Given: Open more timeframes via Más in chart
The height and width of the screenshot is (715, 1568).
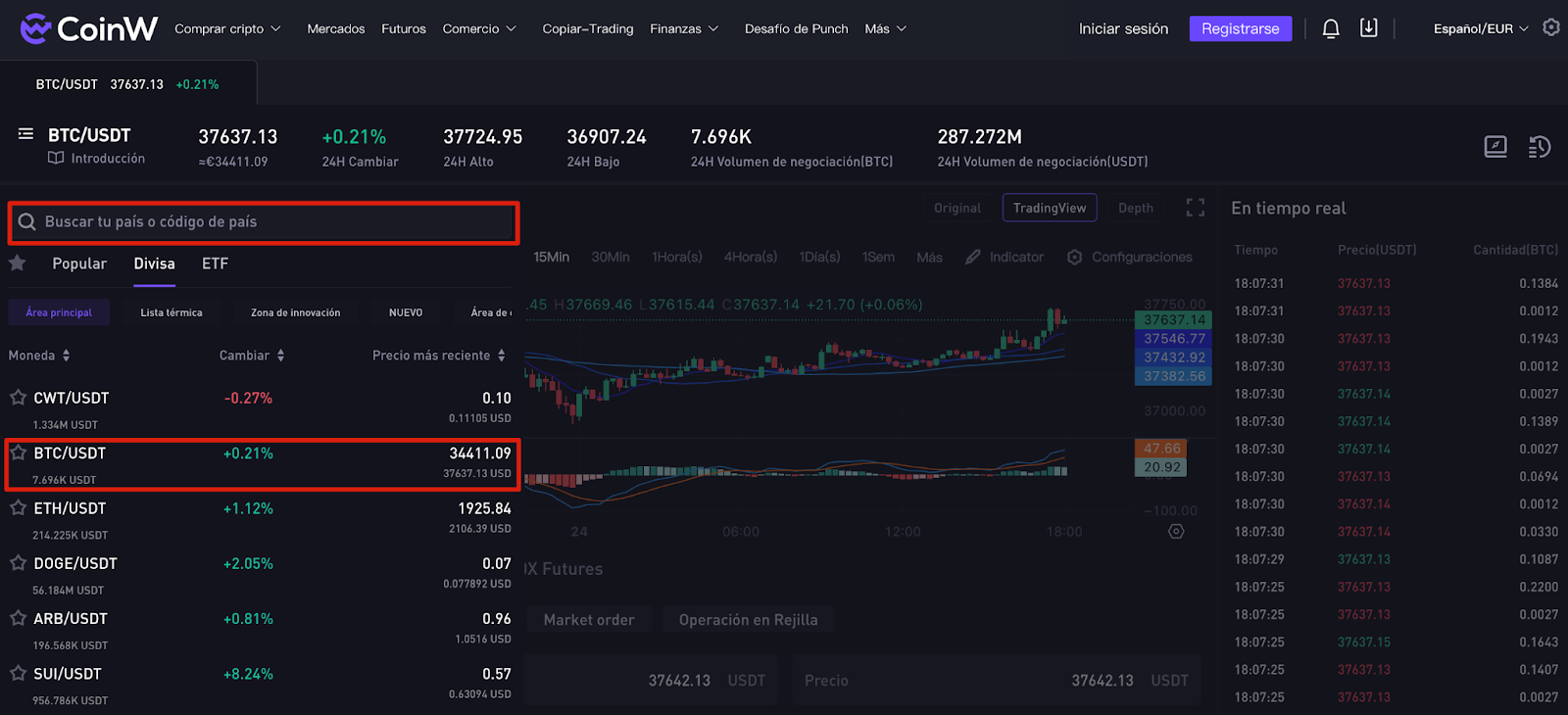Looking at the screenshot, I should (929, 257).
